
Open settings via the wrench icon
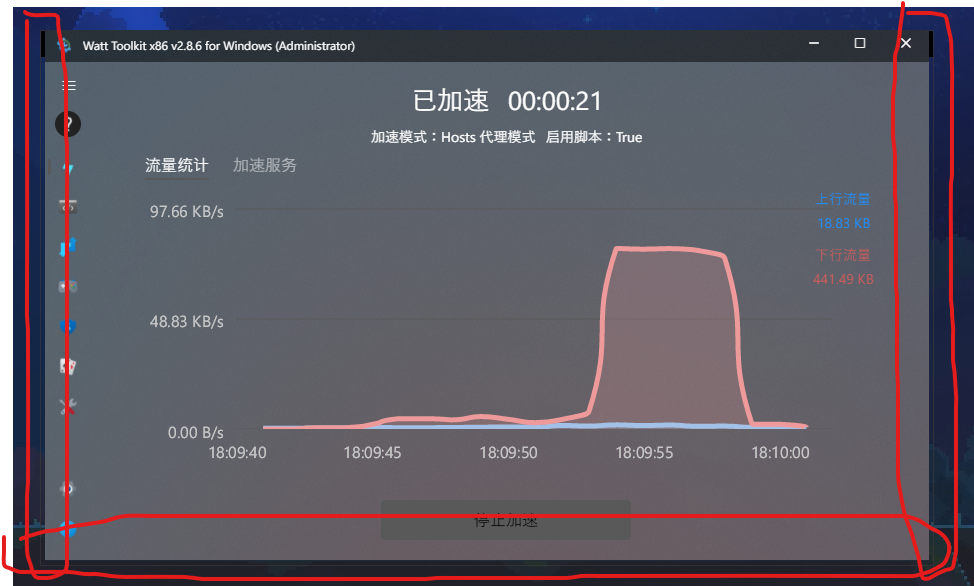pyautogui.click(x=68, y=406)
